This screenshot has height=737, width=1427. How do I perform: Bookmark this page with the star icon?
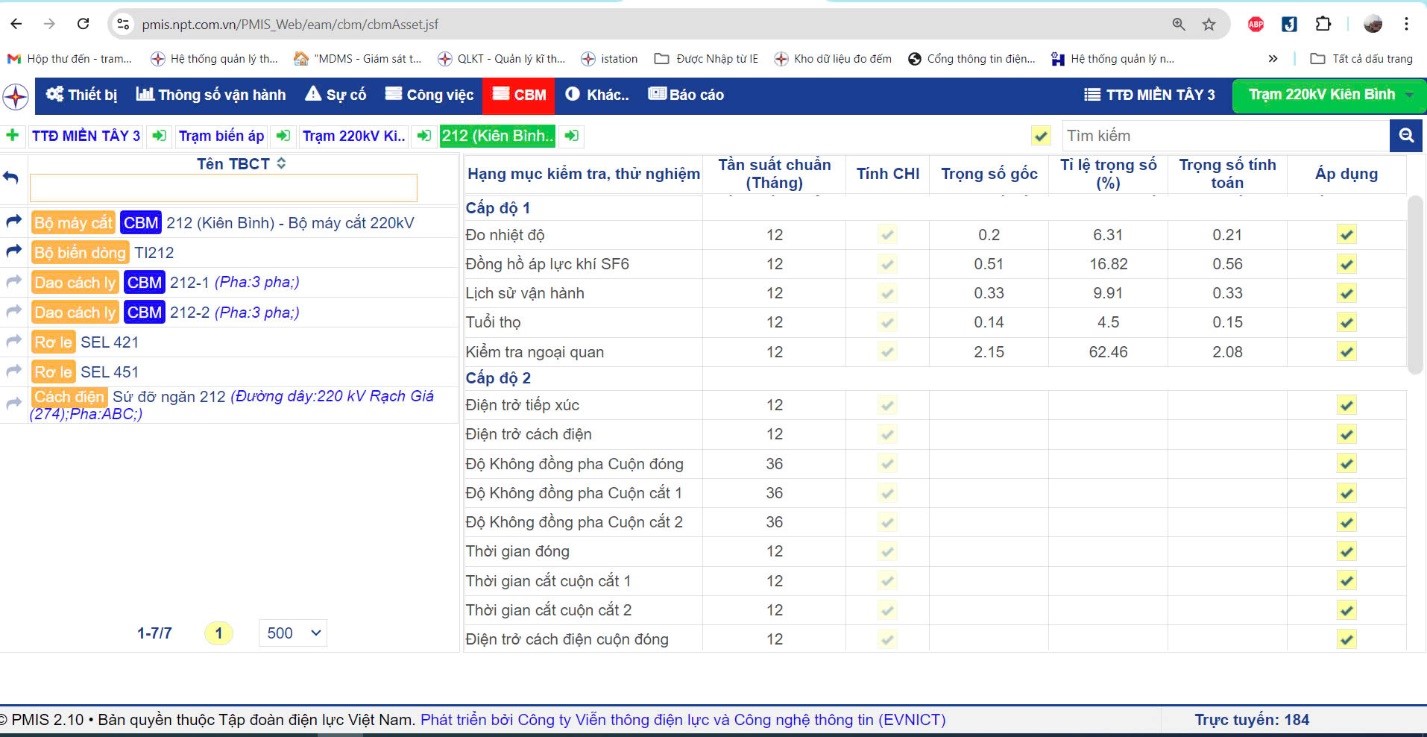coord(1209,24)
